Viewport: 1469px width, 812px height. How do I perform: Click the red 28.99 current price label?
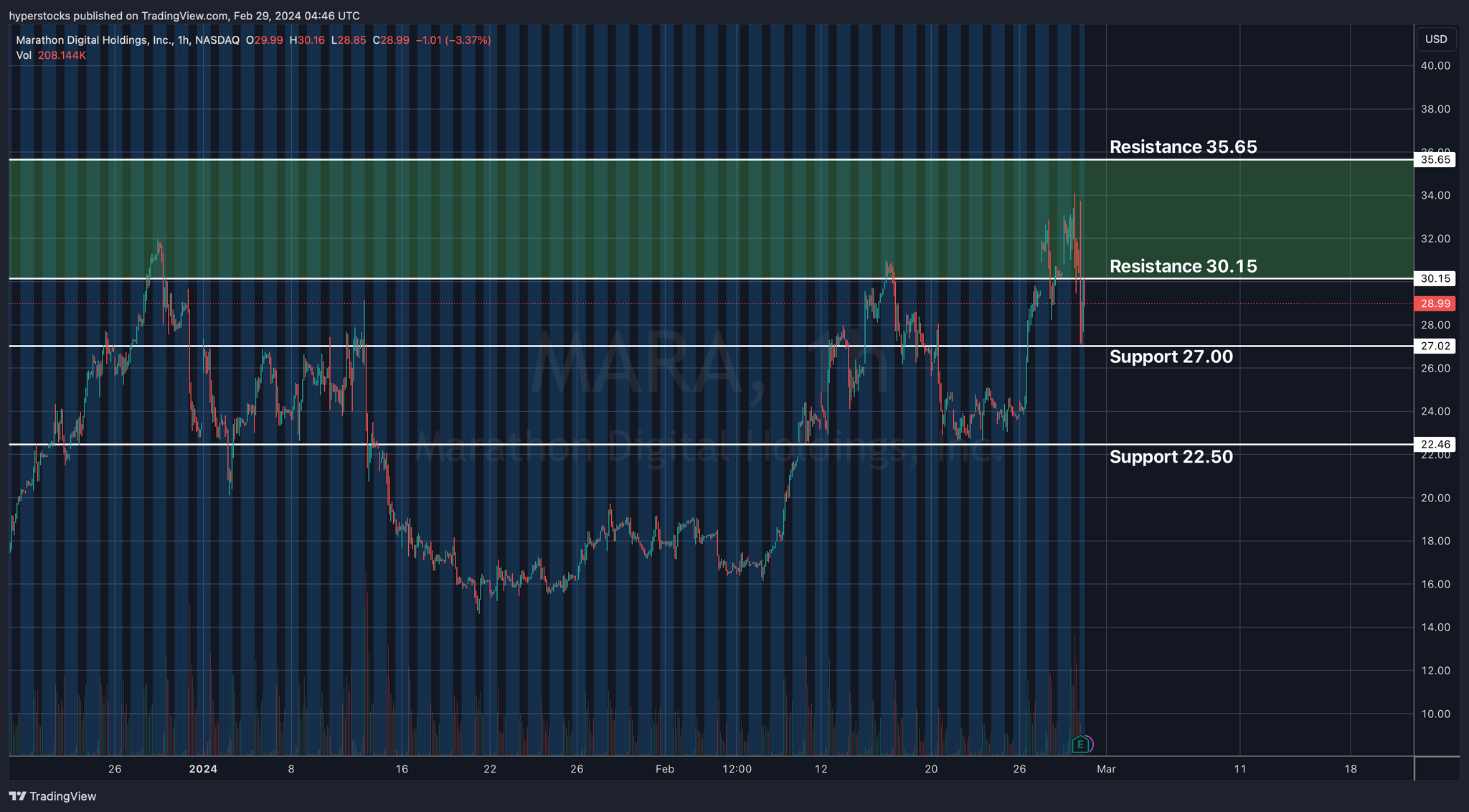point(1435,303)
